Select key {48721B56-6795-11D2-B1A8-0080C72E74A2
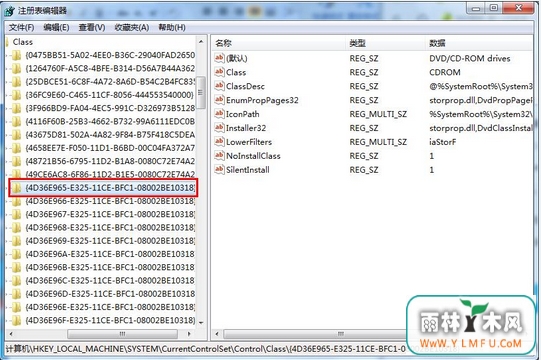 click(x=110, y=161)
